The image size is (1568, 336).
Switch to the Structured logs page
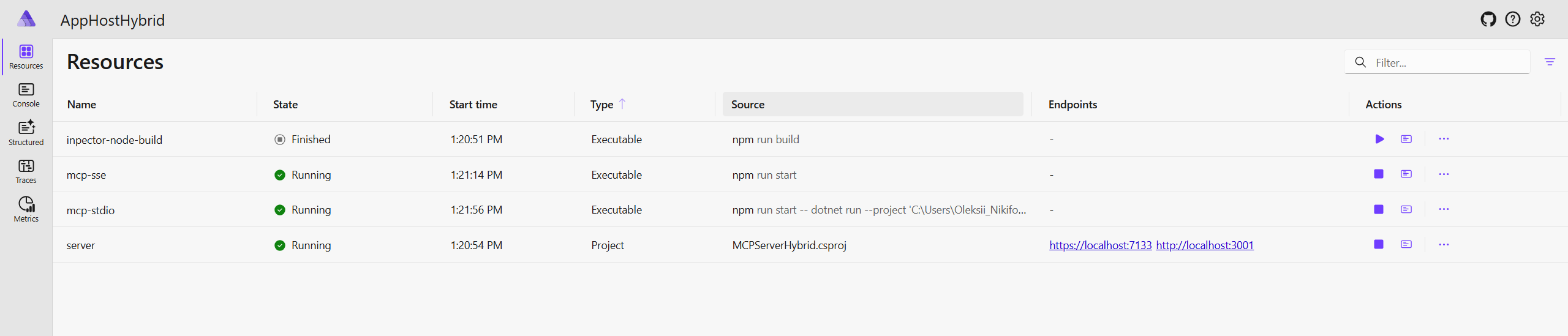click(x=26, y=133)
